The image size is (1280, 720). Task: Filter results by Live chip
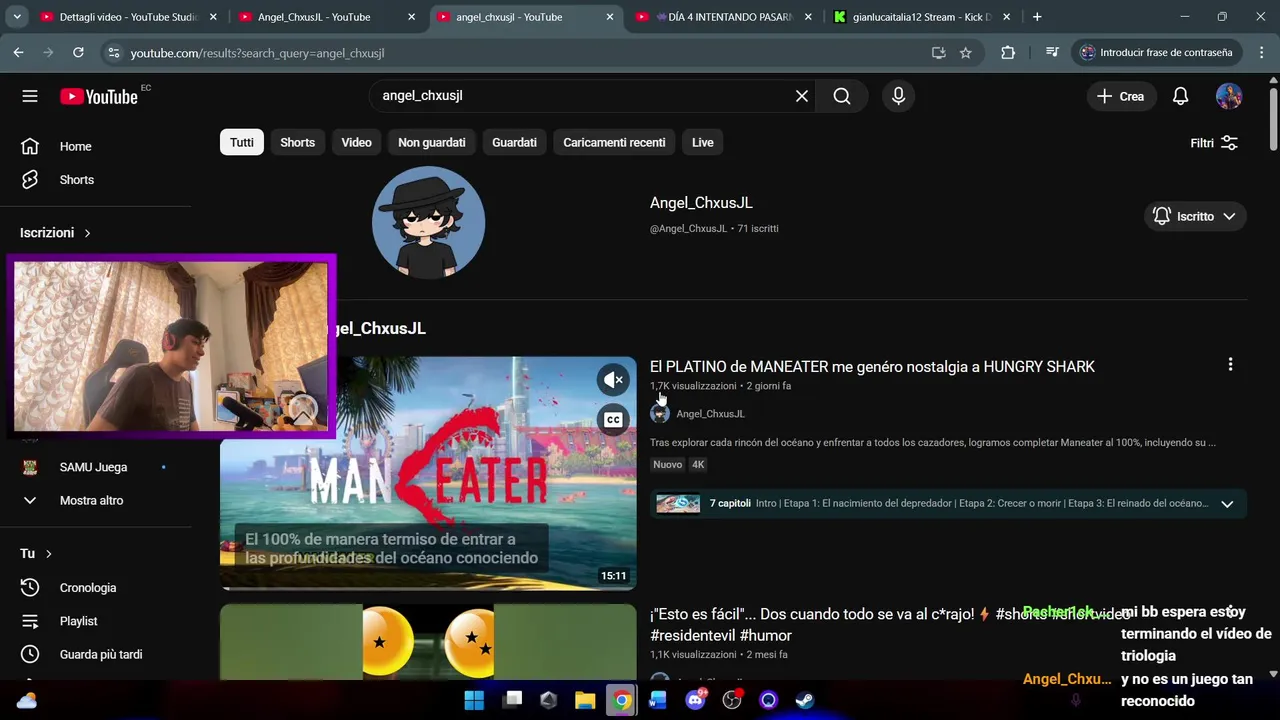703,142
